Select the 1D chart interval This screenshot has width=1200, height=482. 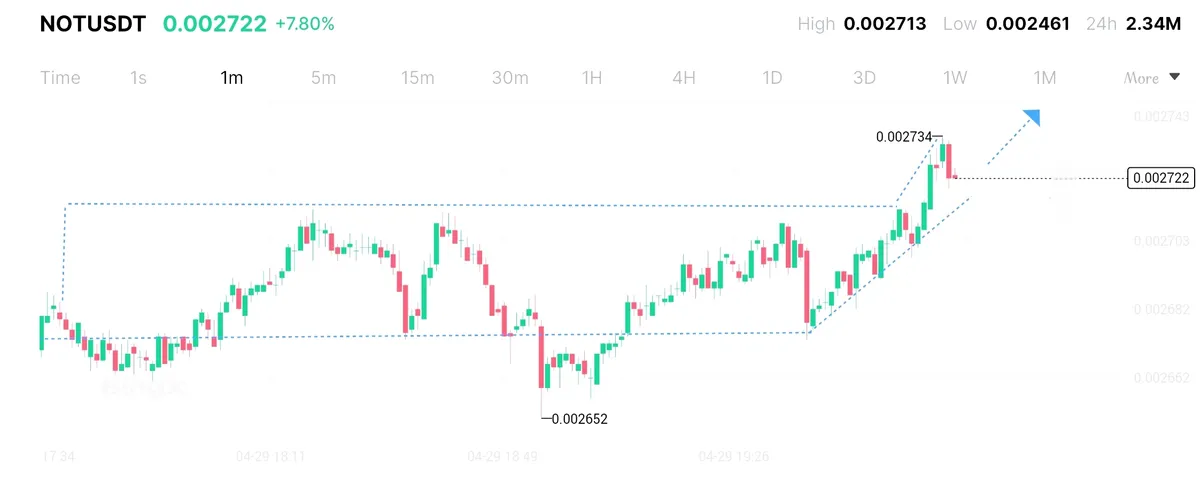click(772, 78)
